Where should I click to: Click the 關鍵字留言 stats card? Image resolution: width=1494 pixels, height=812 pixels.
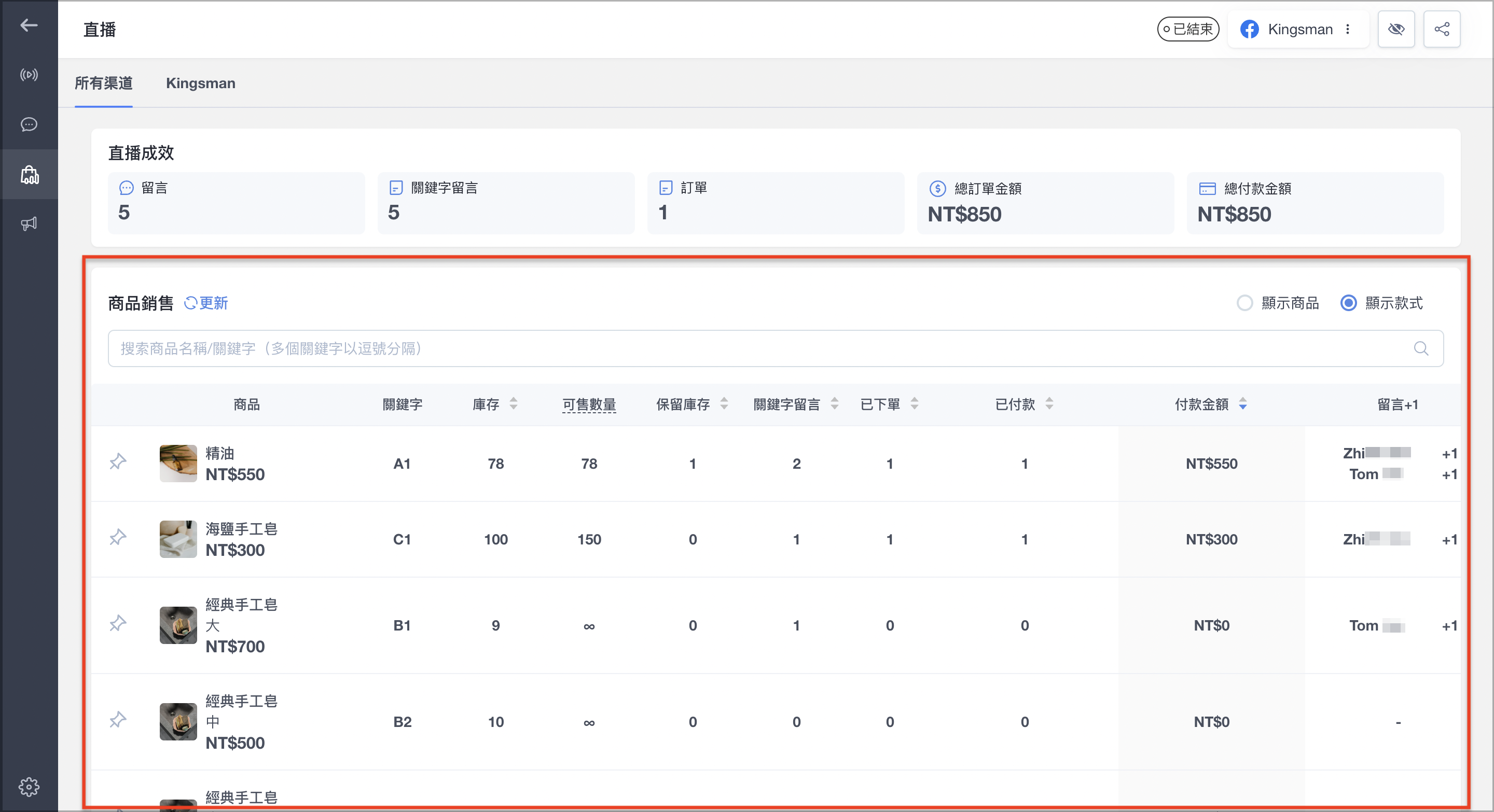click(506, 203)
